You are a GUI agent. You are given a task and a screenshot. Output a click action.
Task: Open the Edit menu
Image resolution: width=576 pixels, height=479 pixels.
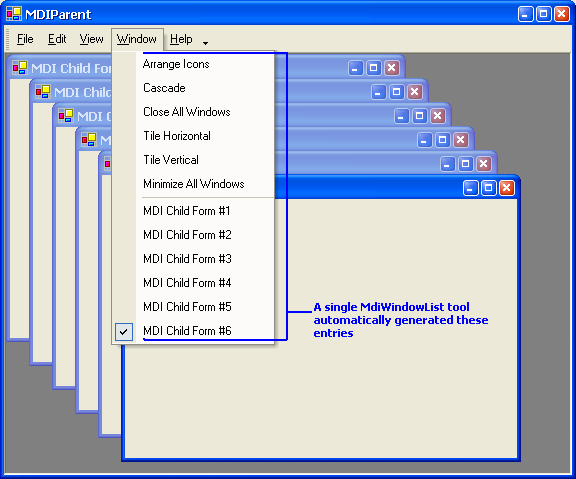click(x=57, y=39)
